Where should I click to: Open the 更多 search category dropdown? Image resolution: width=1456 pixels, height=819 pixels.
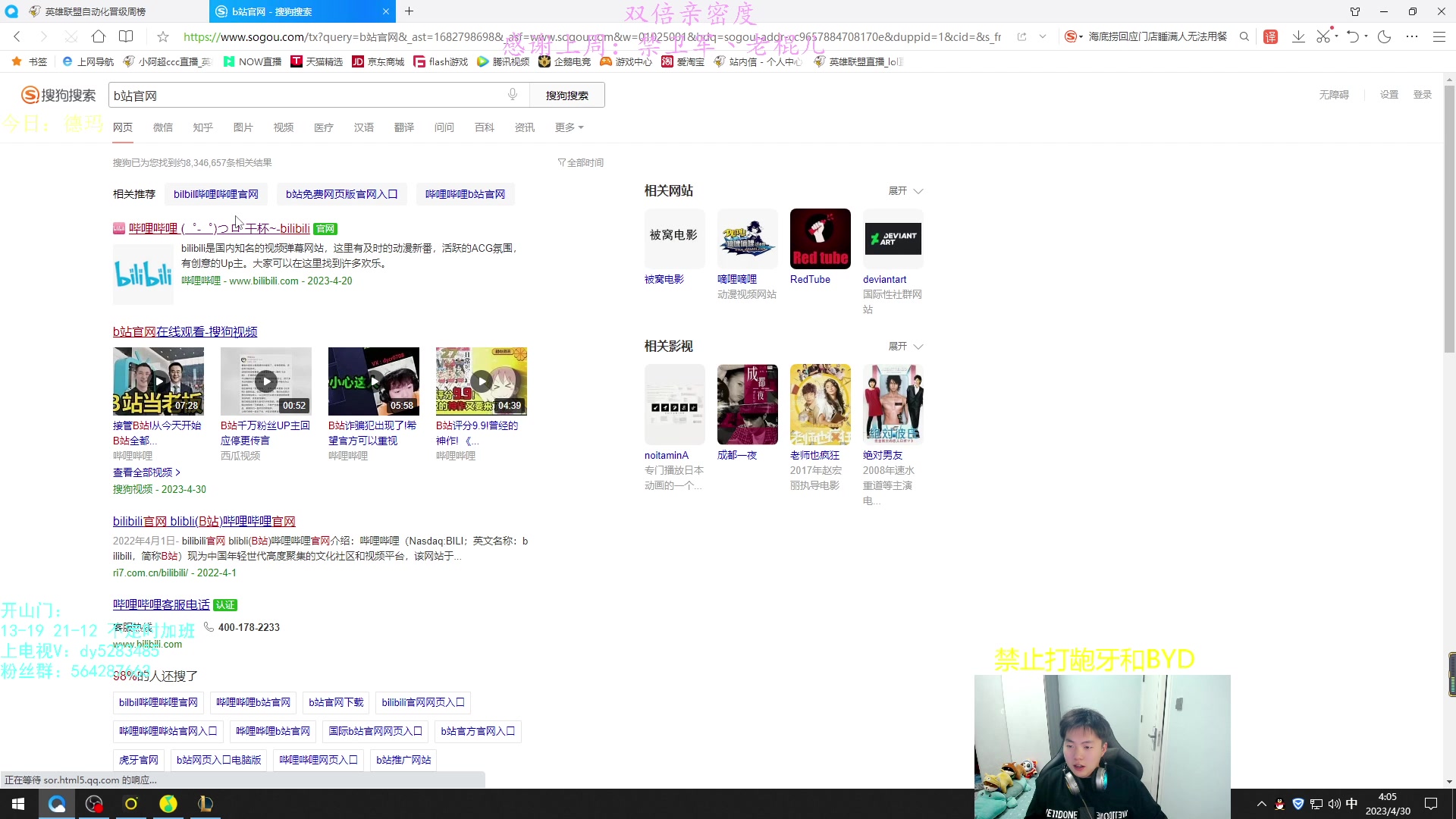pyautogui.click(x=569, y=127)
